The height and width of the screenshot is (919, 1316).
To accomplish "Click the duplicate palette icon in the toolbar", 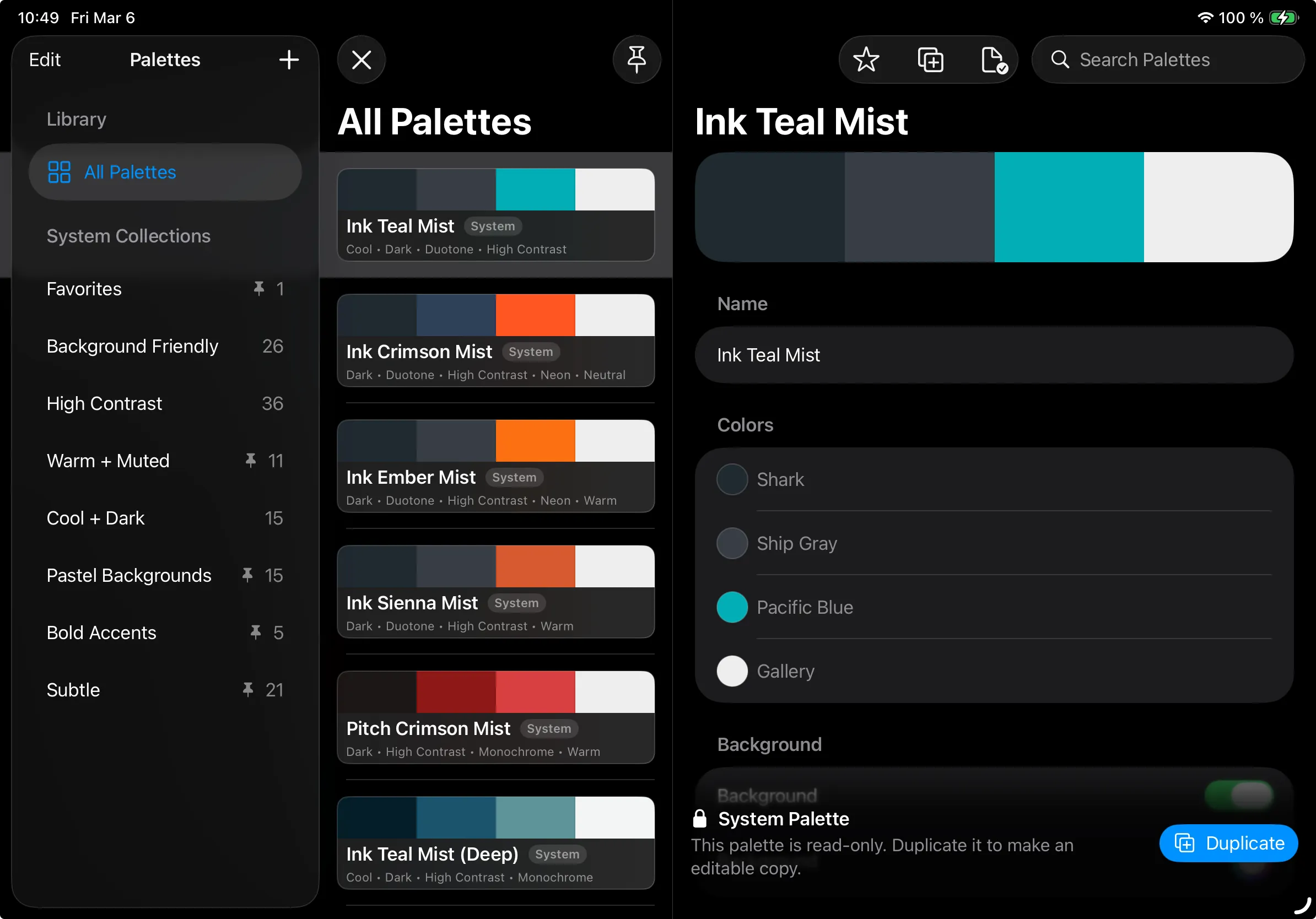I will pos(930,59).
